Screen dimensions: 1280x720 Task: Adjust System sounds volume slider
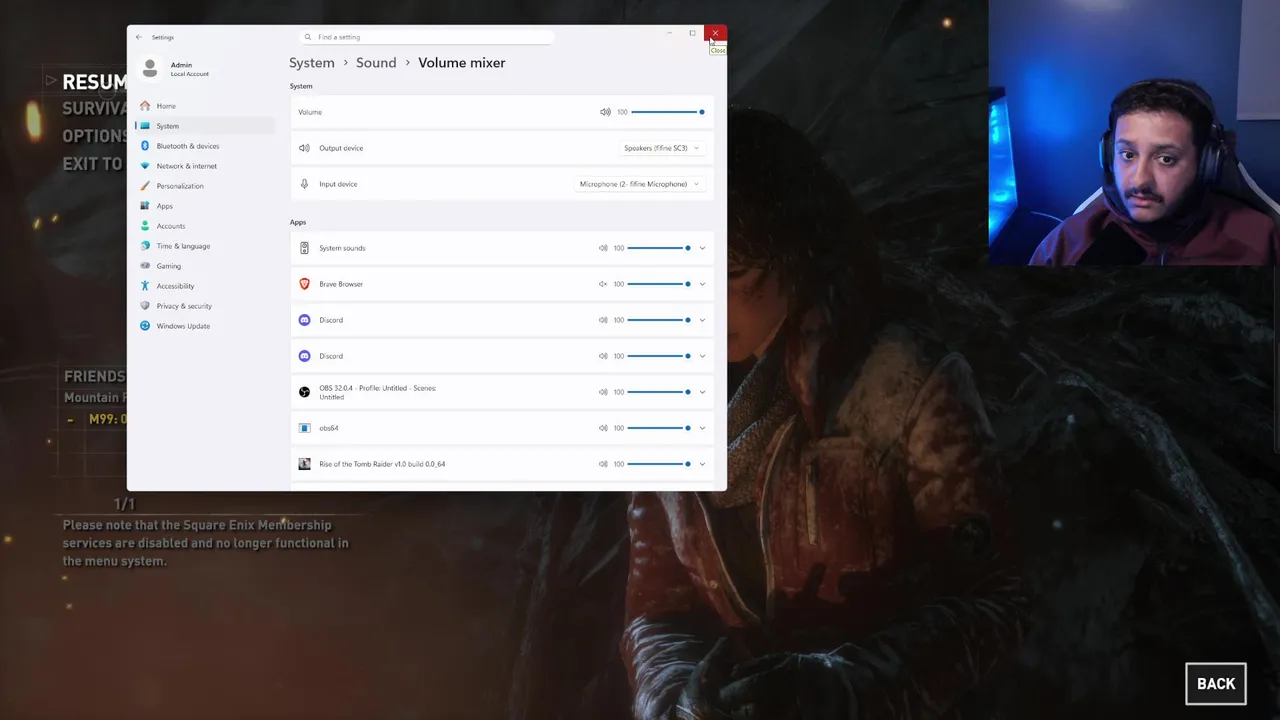coord(659,248)
